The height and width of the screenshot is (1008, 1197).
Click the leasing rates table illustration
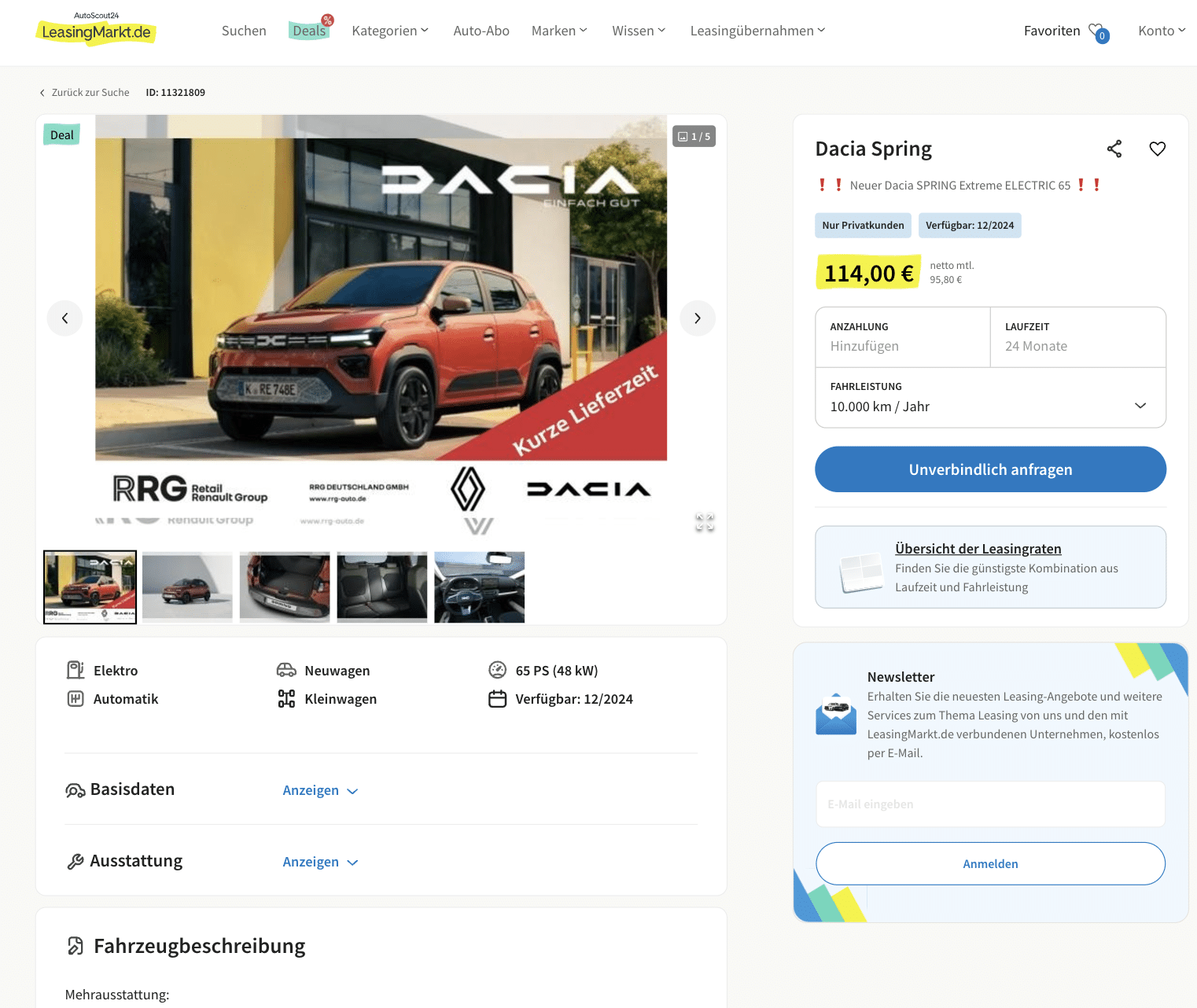861,572
